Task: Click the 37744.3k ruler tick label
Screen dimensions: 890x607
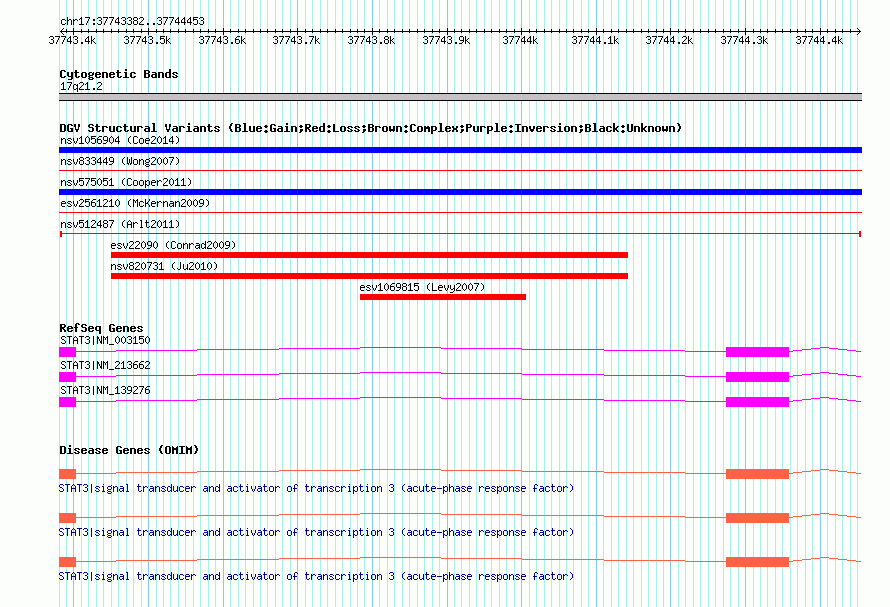Action: [744, 40]
